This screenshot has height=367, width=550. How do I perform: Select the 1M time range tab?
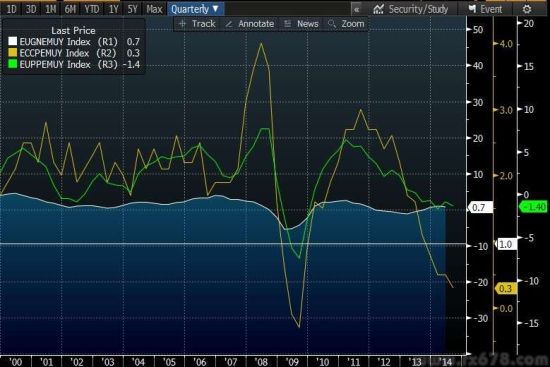pos(51,9)
